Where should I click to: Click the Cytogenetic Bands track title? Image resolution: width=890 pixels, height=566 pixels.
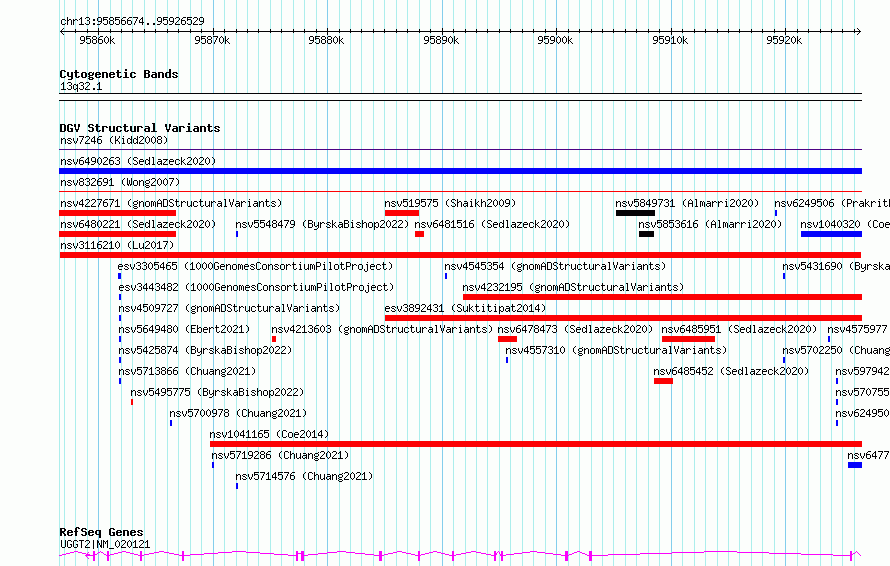[x=119, y=74]
